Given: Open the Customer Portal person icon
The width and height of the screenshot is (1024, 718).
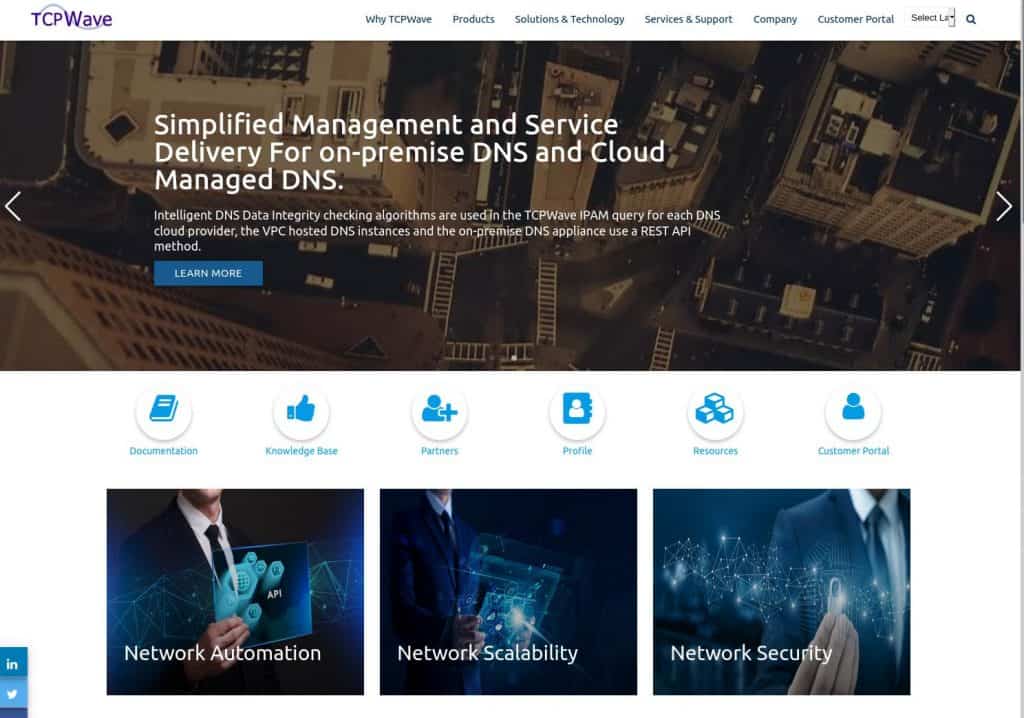Looking at the screenshot, I should pyautogui.click(x=852, y=406).
